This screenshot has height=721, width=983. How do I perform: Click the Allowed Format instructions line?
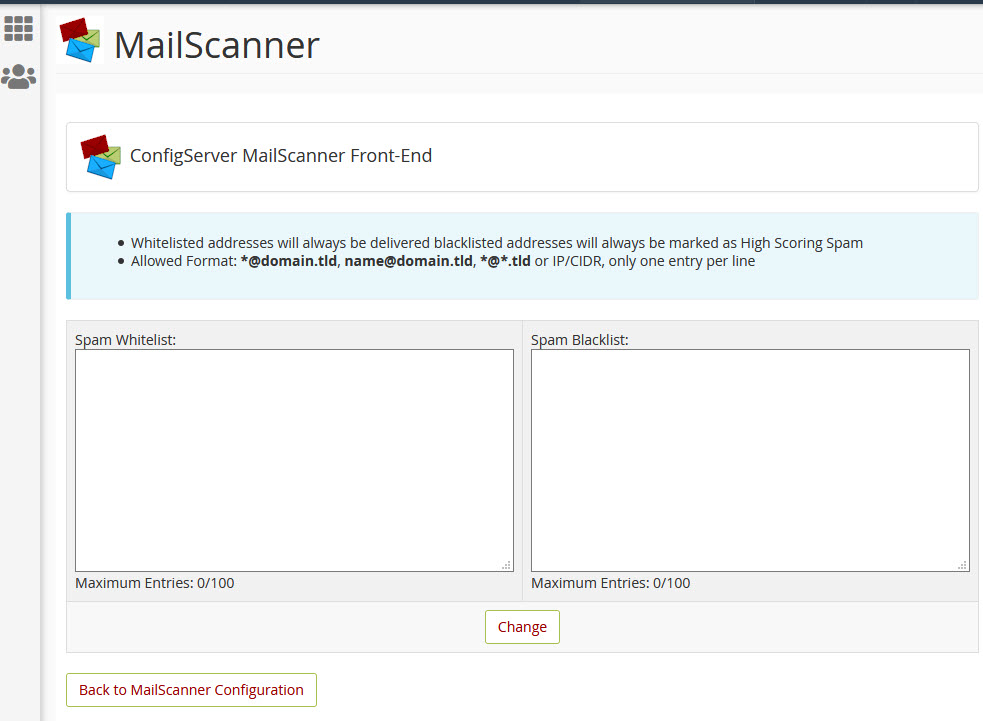(x=443, y=261)
